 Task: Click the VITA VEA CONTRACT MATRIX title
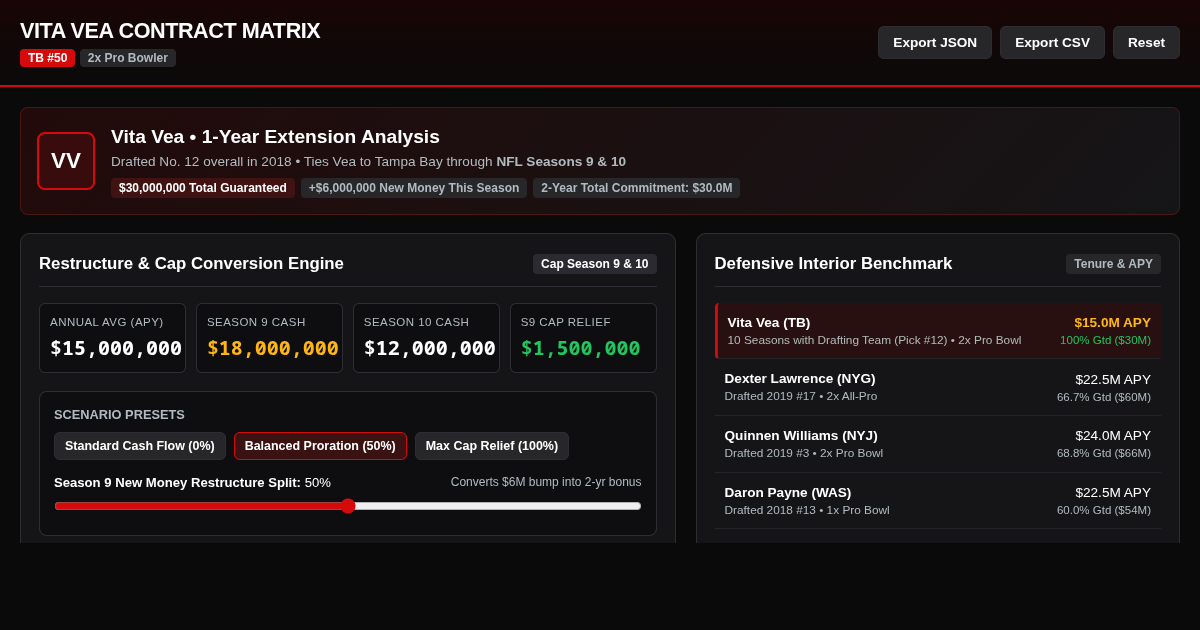coord(170,31)
